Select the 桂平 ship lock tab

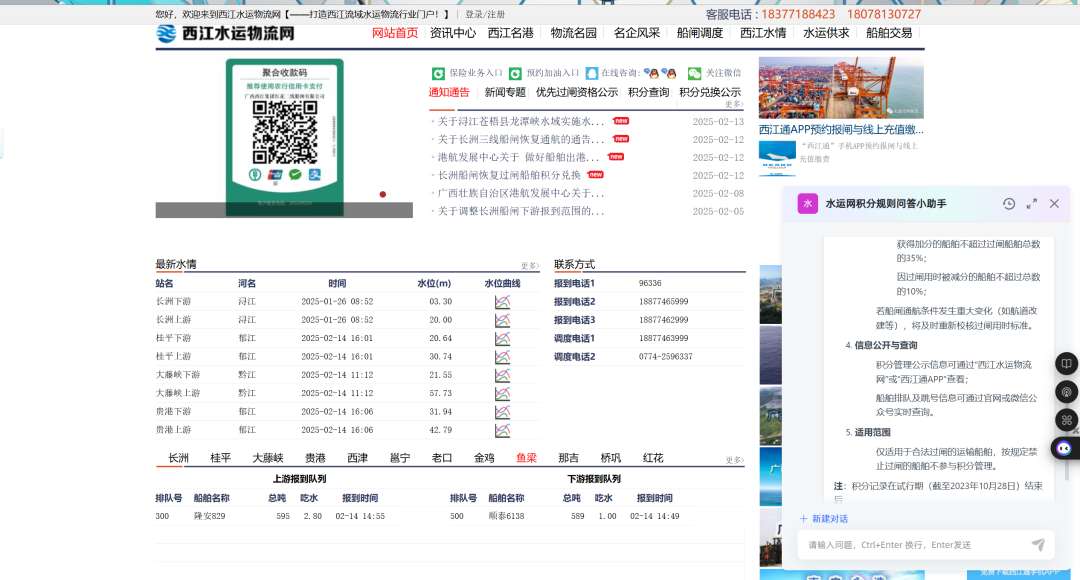coord(220,458)
